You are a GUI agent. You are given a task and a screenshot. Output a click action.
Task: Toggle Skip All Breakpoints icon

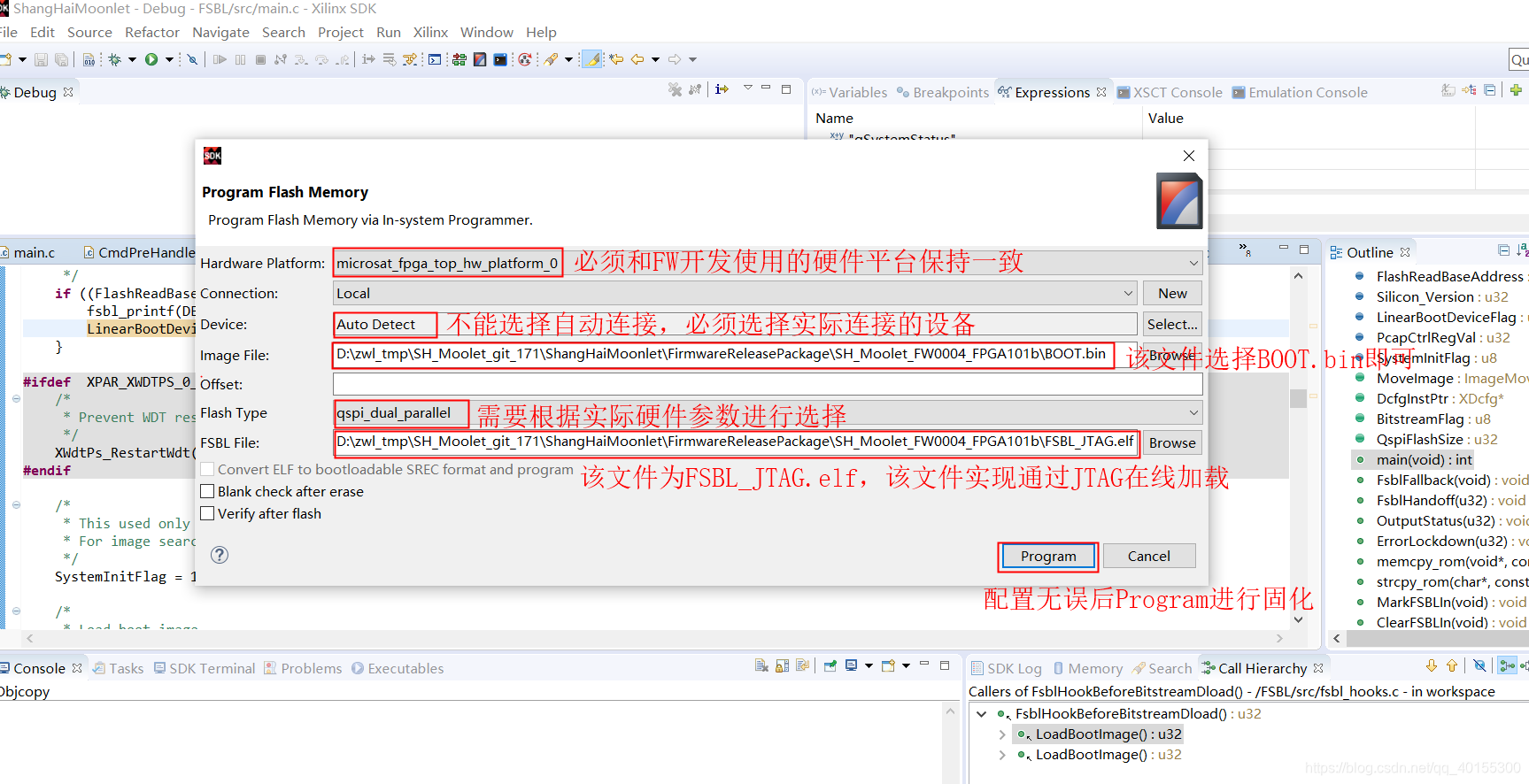click(191, 59)
